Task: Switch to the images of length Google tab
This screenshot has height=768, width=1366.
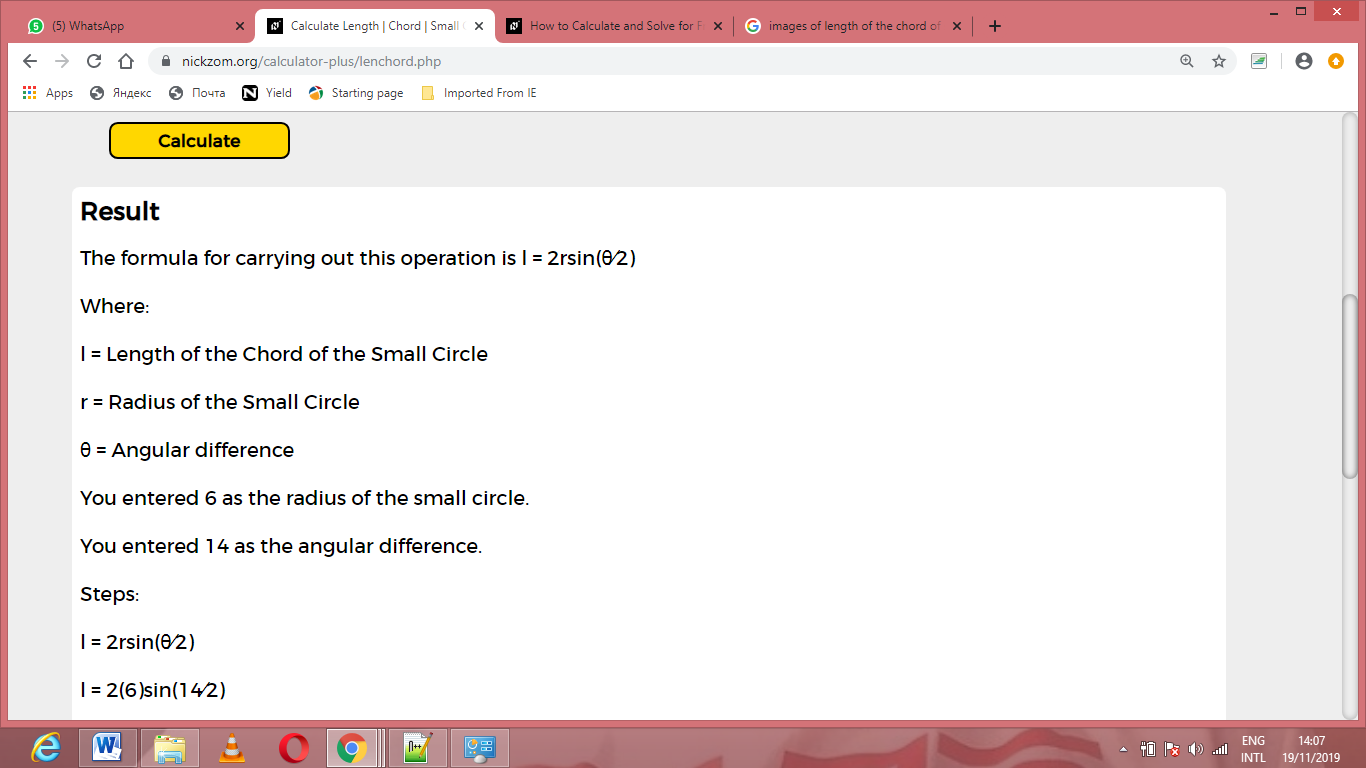Action: (852, 26)
